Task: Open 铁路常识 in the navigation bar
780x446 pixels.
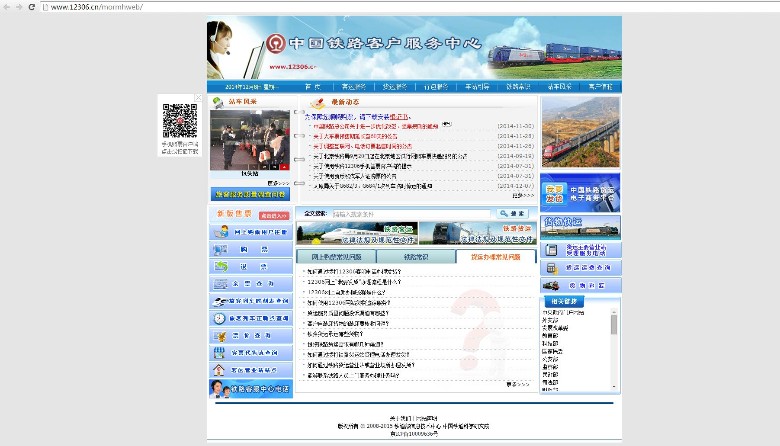Action: (518, 87)
